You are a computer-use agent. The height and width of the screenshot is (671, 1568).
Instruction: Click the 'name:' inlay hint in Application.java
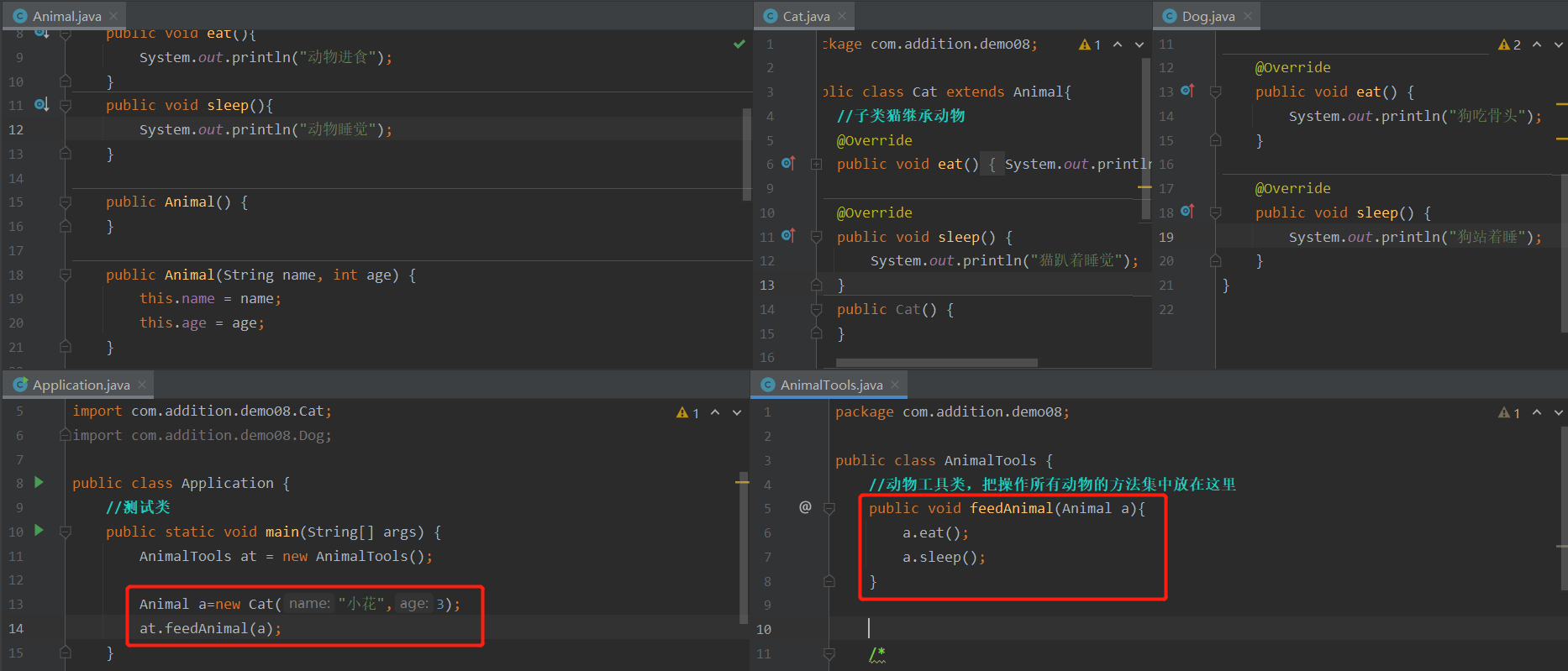click(x=309, y=604)
